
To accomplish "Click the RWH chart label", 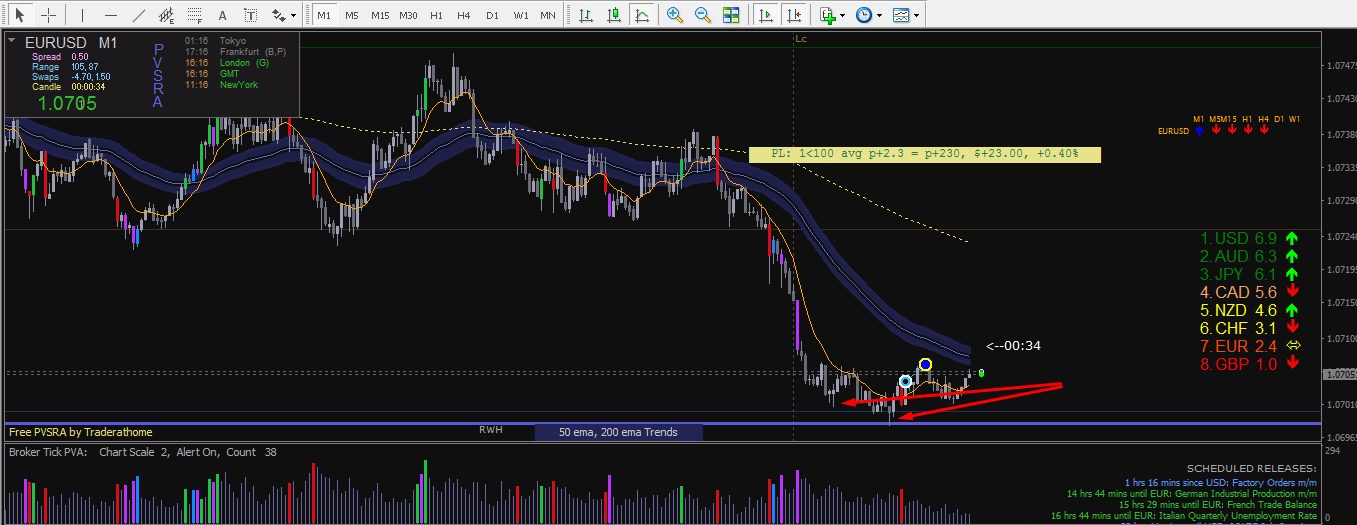I will tap(490, 430).
